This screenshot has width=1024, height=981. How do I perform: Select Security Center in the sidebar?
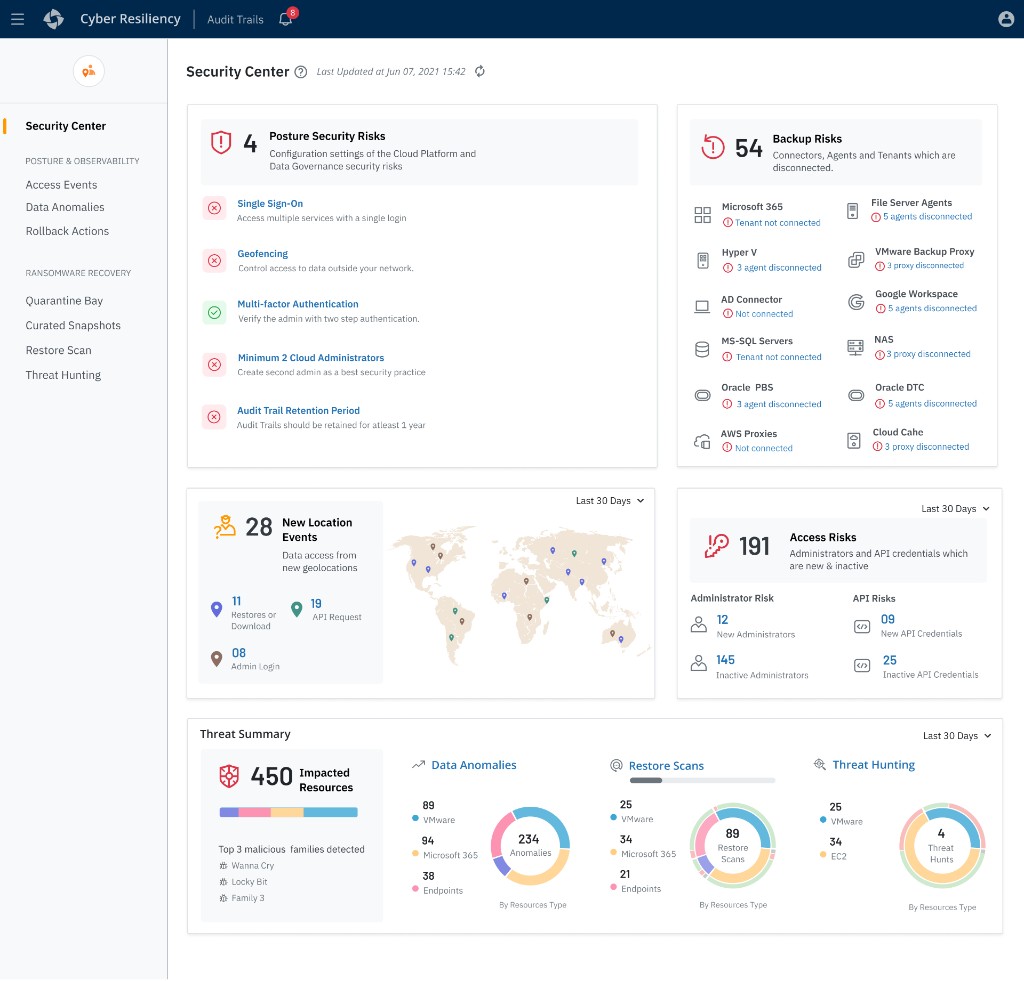(65, 126)
